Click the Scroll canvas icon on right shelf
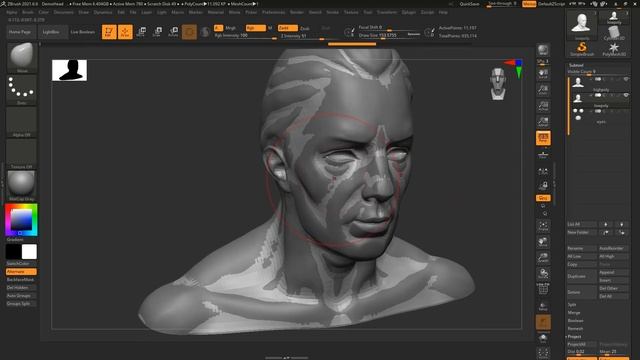The image size is (640, 360). click(543, 74)
